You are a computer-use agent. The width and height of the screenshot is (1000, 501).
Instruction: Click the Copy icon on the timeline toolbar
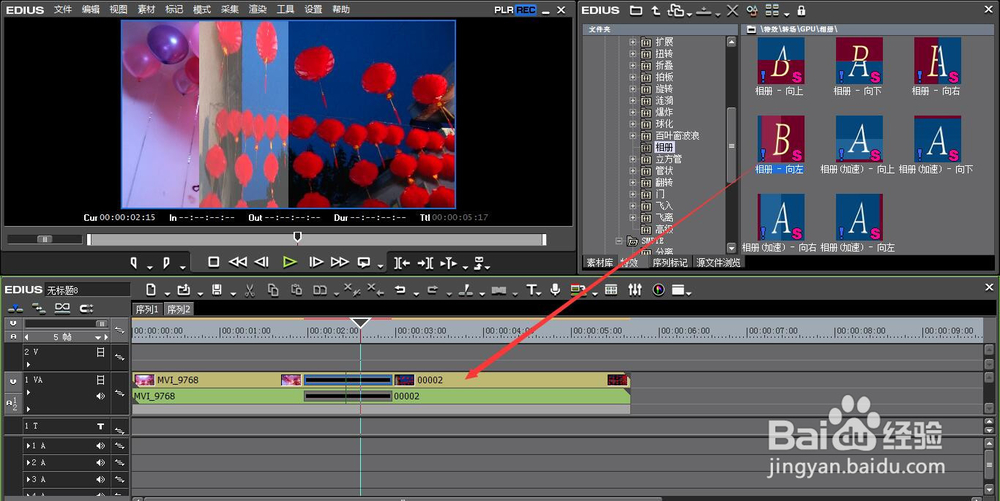tap(273, 290)
